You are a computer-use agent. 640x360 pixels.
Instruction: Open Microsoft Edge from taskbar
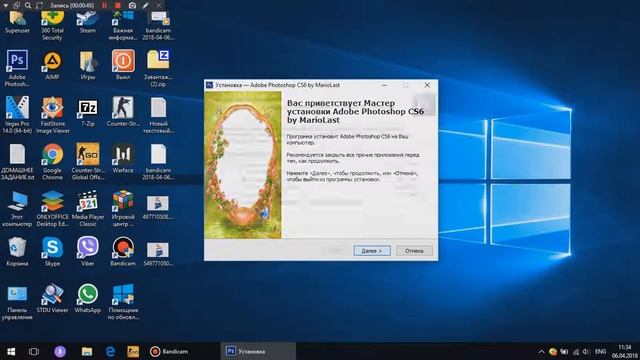coord(110,351)
